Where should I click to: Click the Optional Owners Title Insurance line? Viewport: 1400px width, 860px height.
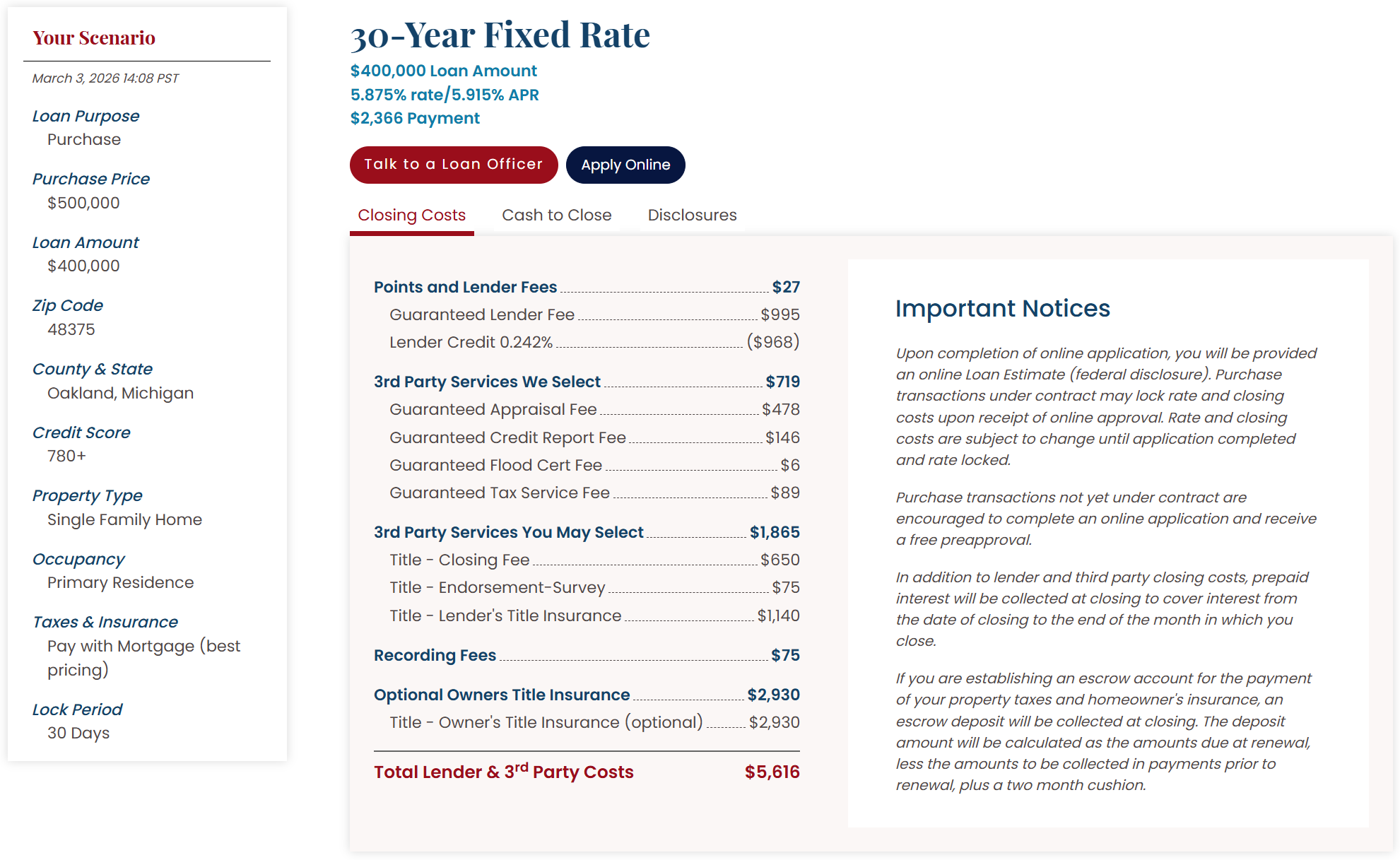(x=502, y=695)
